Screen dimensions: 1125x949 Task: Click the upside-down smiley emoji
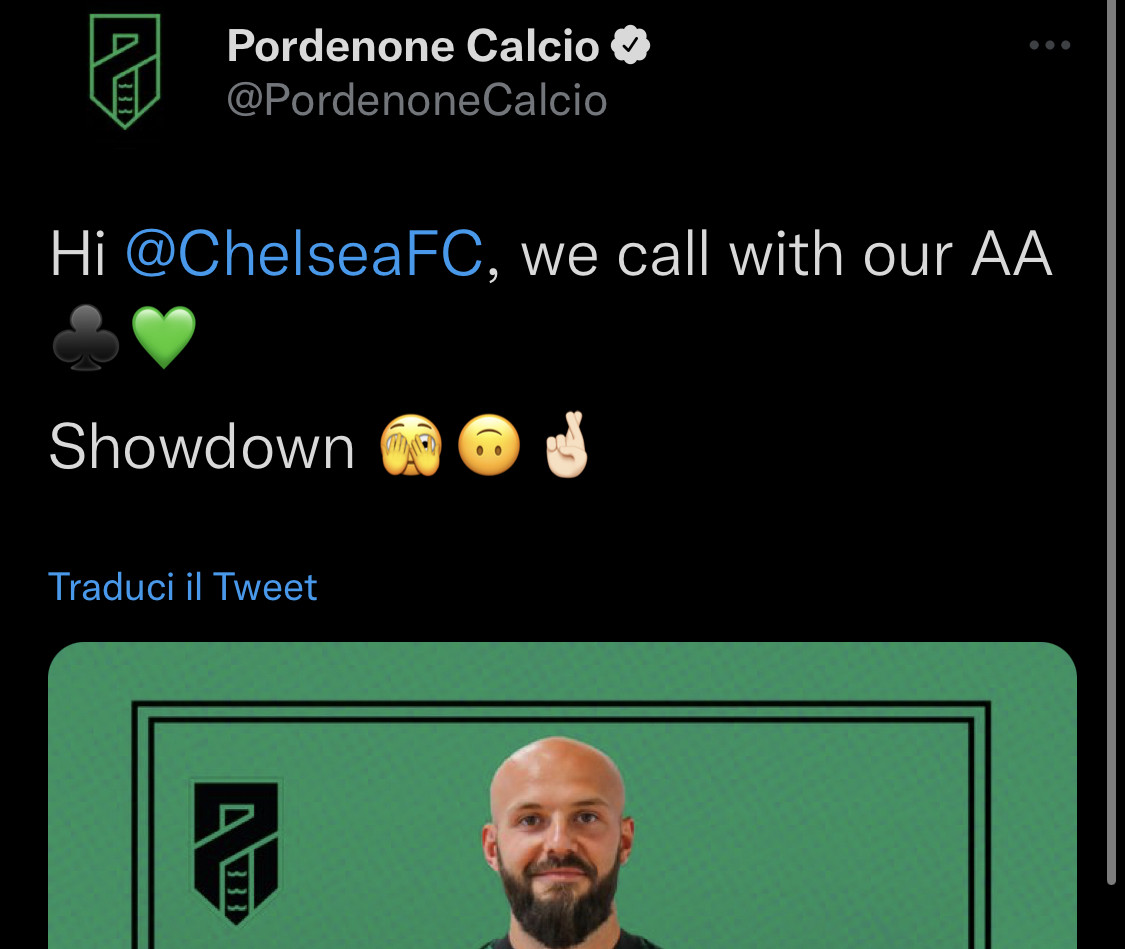(x=489, y=447)
